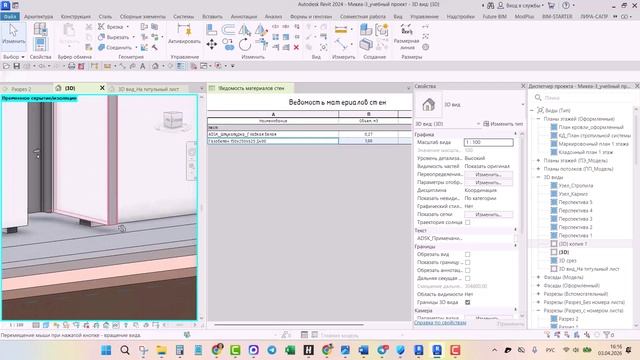Click Изменить next to Параметры отображения
Screen dimensions: 640x360
(x=488, y=182)
